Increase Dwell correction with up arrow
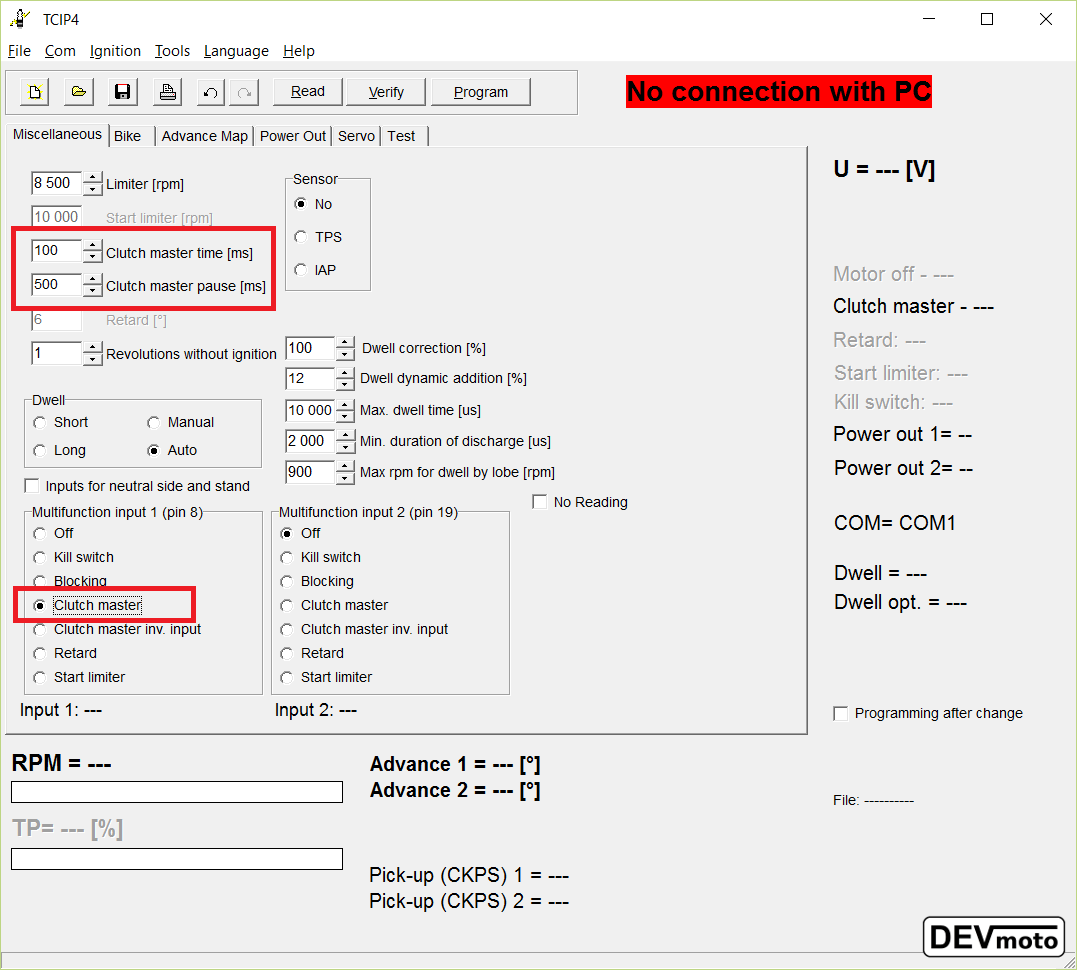Viewport: 1077px width, 970px height. tap(345, 343)
